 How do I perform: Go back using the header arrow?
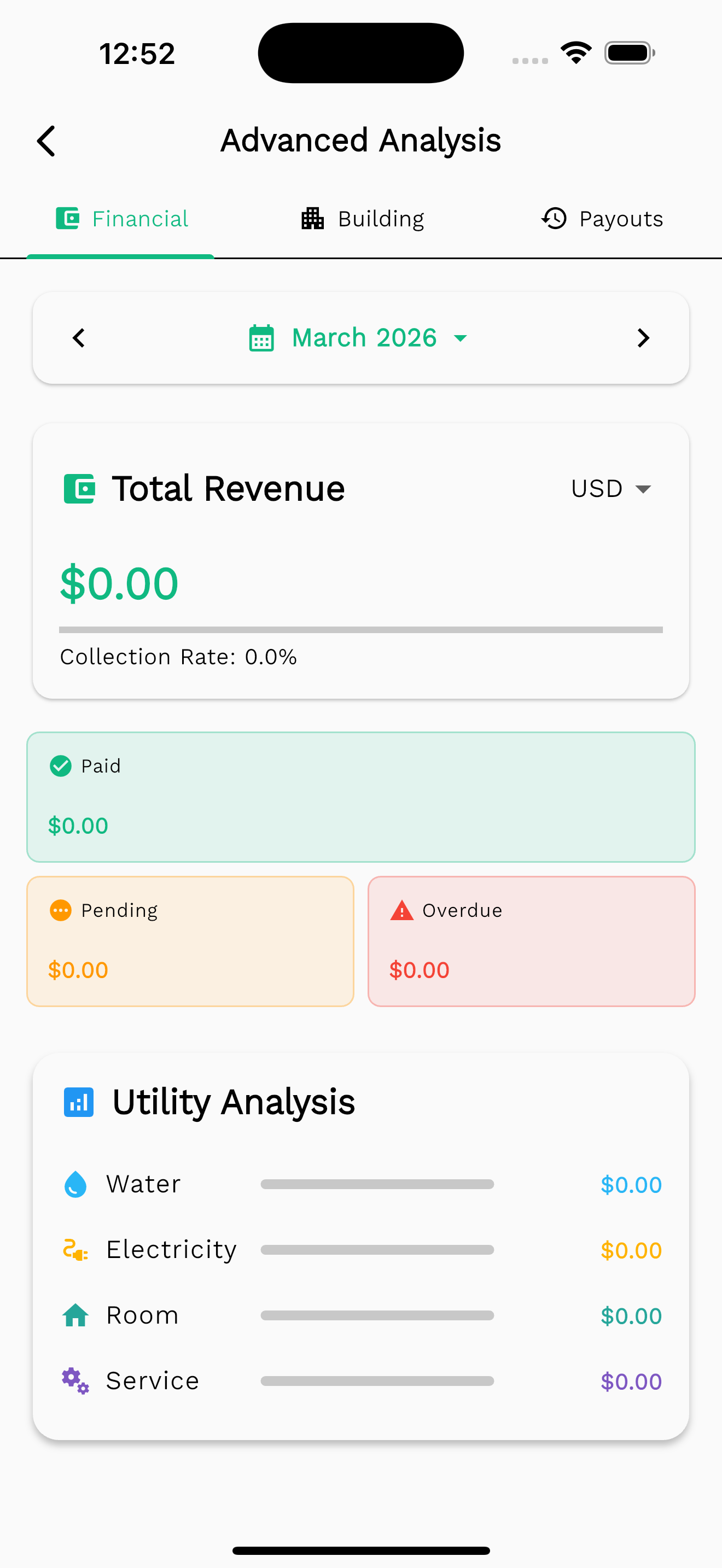click(46, 141)
